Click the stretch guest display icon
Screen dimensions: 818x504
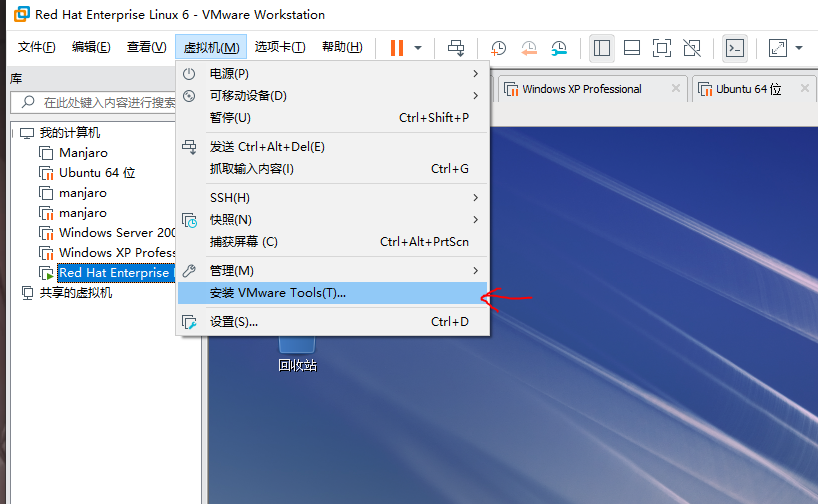click(x=777, y=48)
